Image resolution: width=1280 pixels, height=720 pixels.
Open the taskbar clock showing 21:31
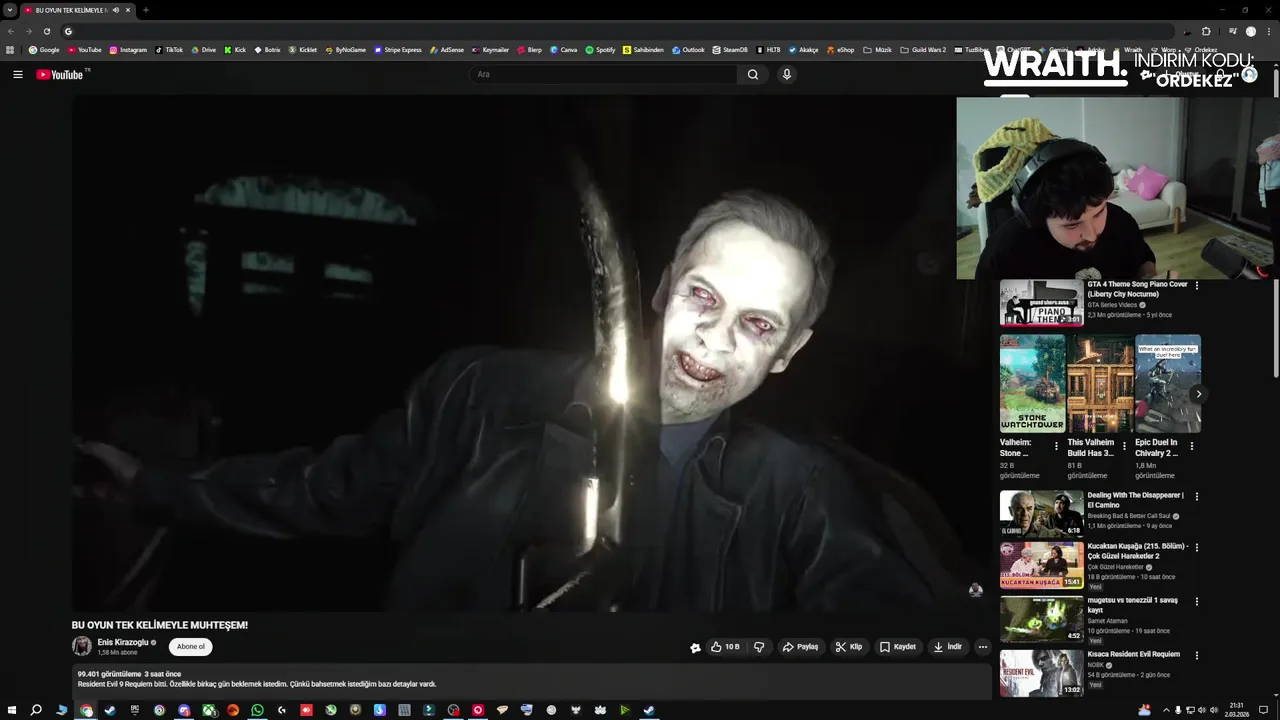(x=1237, y=710)
